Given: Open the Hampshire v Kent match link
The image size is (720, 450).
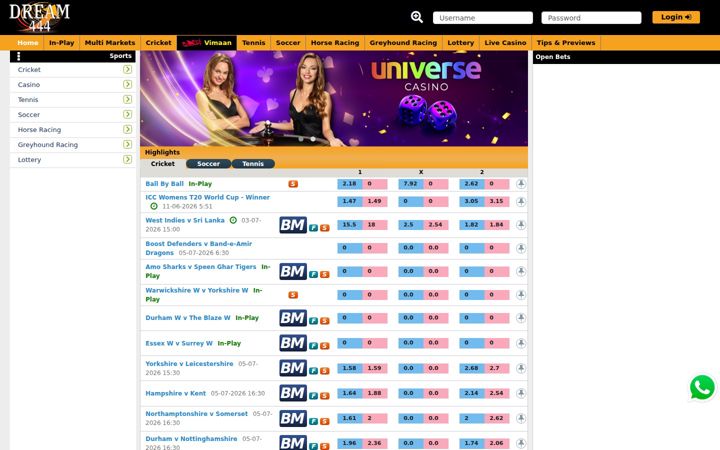Looking at the screenshot, I should 175,394.
